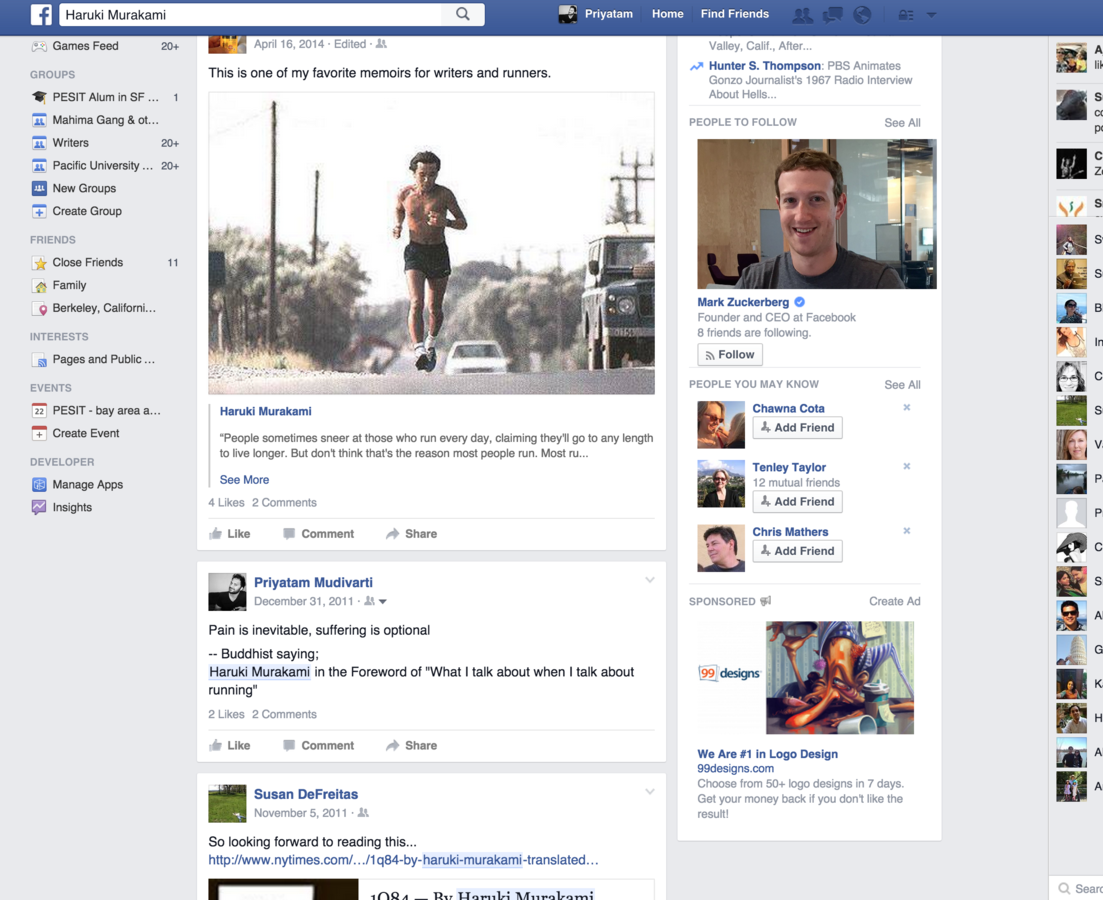Open Susan DeFreitas profile link
1103x900 pixels.
coord(305,794)
